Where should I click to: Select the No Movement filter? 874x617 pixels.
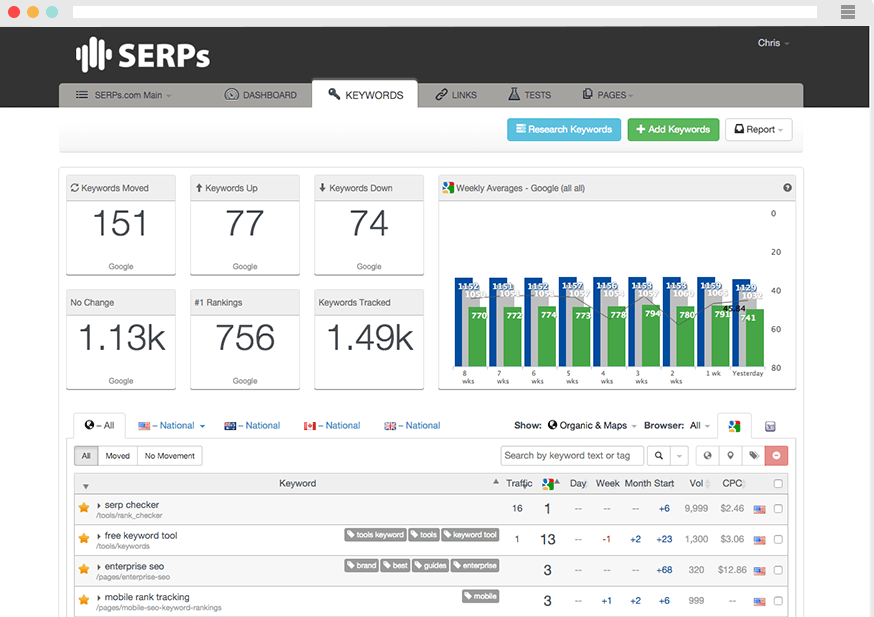169,455
